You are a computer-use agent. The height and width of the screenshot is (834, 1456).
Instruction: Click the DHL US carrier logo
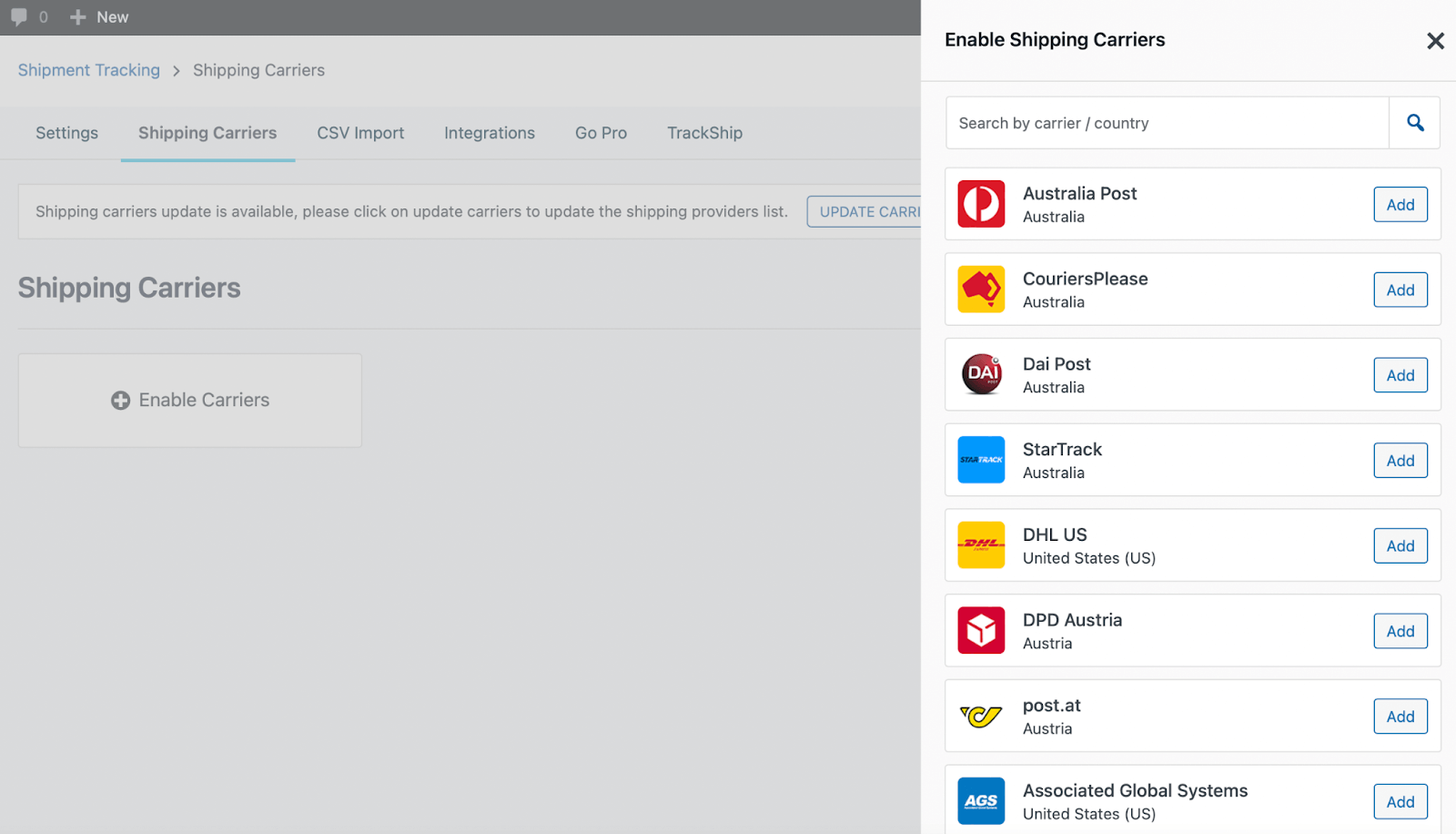[x=980, y=544]
